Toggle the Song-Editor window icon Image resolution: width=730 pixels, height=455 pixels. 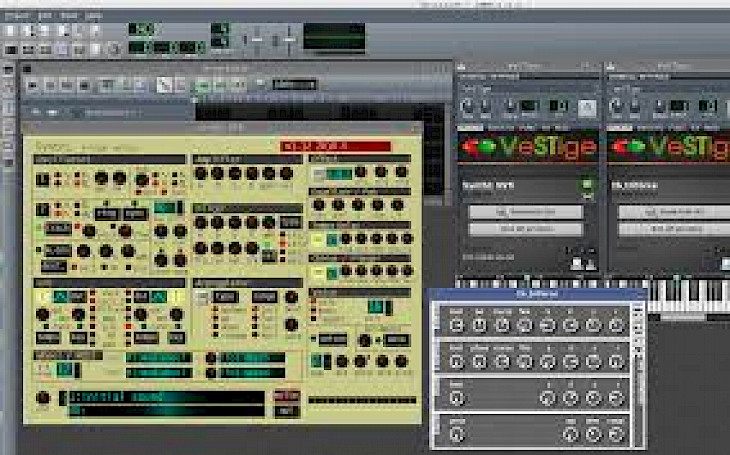[x=10, y=49]
